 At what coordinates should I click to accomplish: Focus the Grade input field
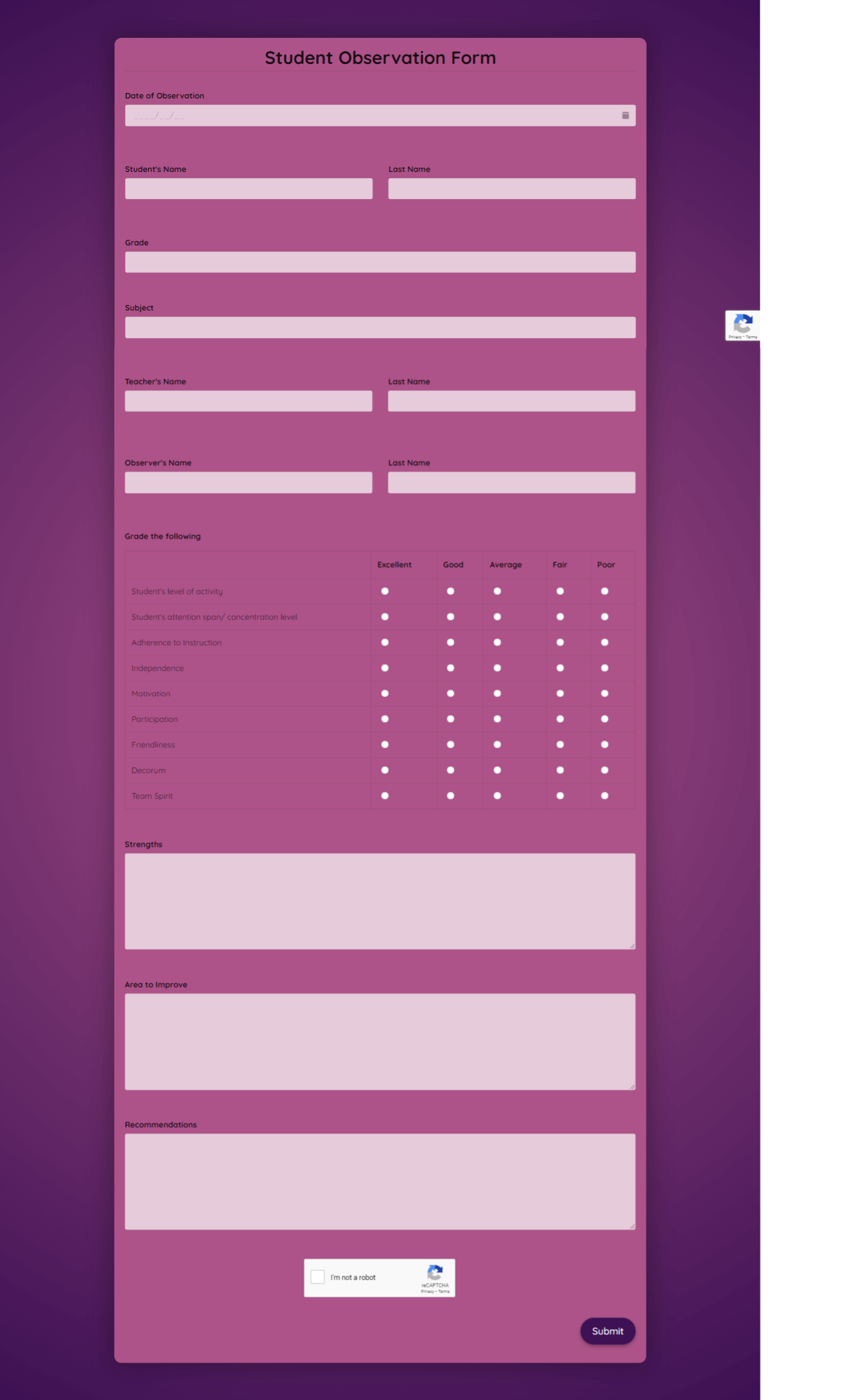(x=380, y=262)
